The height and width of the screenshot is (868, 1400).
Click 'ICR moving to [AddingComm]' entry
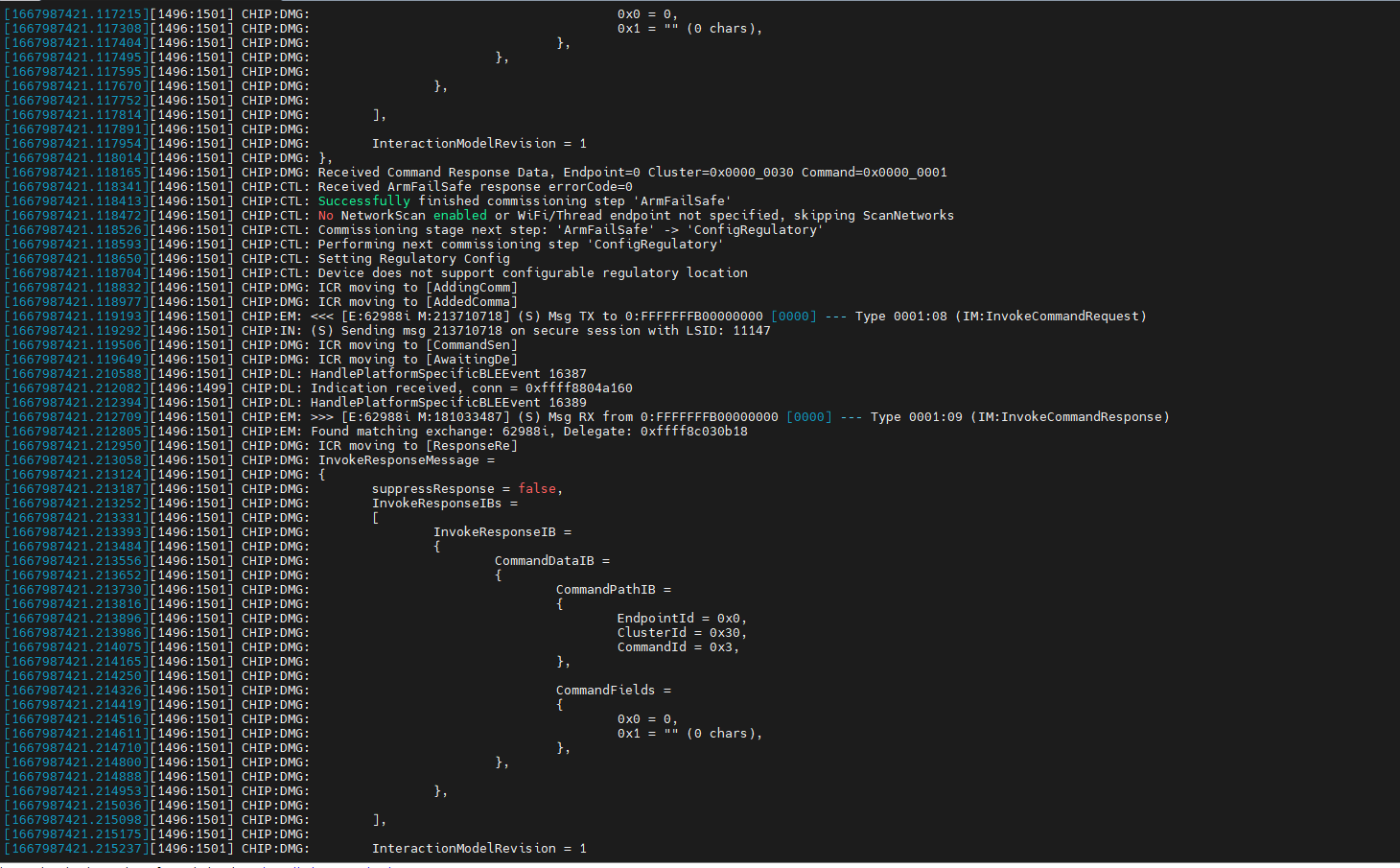point(418,288)
